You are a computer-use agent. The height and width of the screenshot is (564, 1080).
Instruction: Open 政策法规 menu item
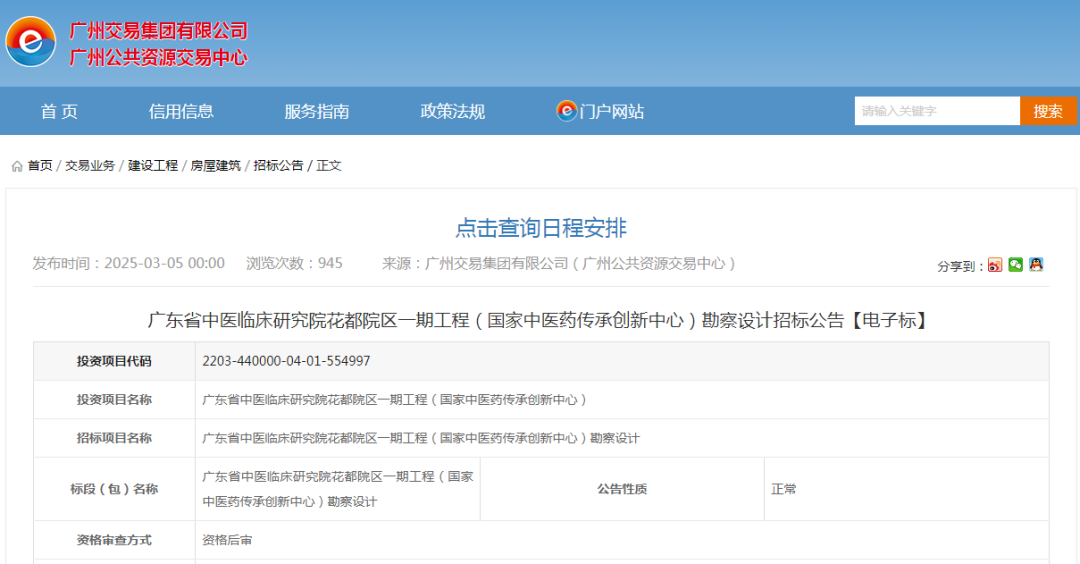pos(453,112)
